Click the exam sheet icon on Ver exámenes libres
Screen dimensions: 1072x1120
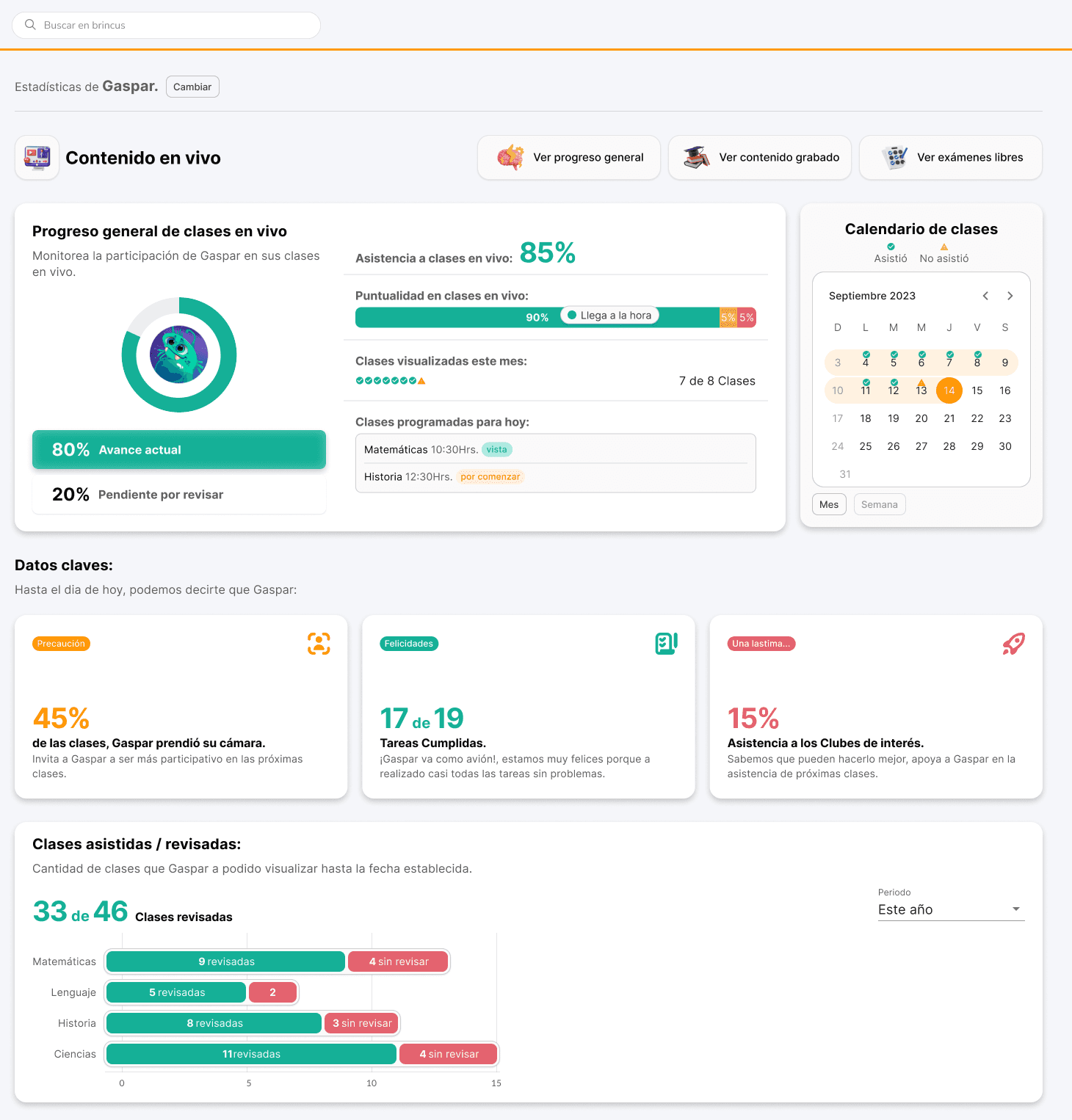894,157
